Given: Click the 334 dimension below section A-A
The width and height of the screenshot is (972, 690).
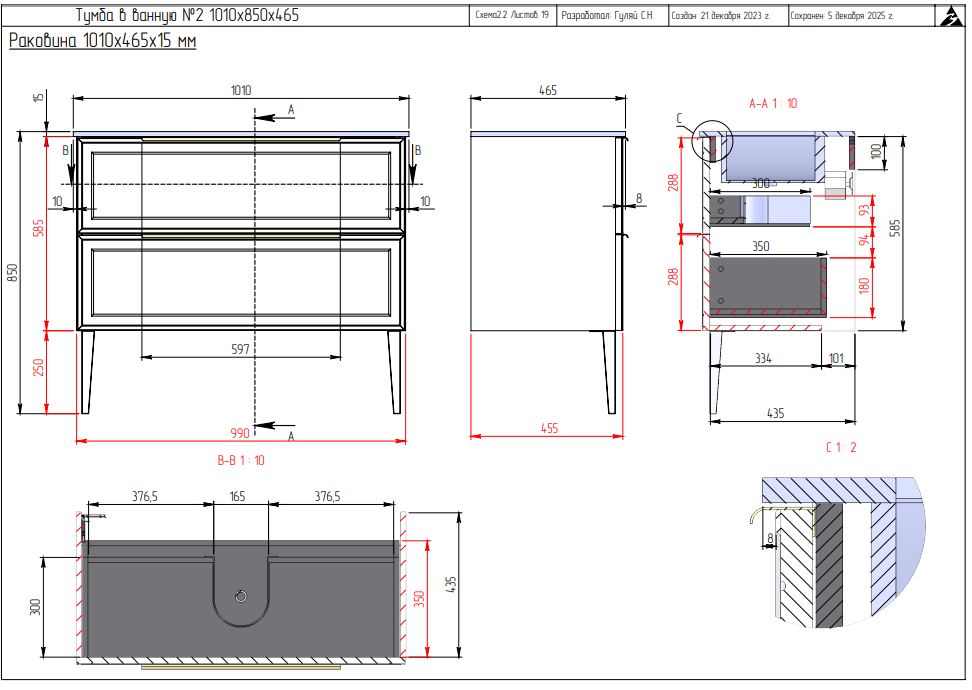Looking at the screenshot, I should pyautogui.click(x=763, y=358).
